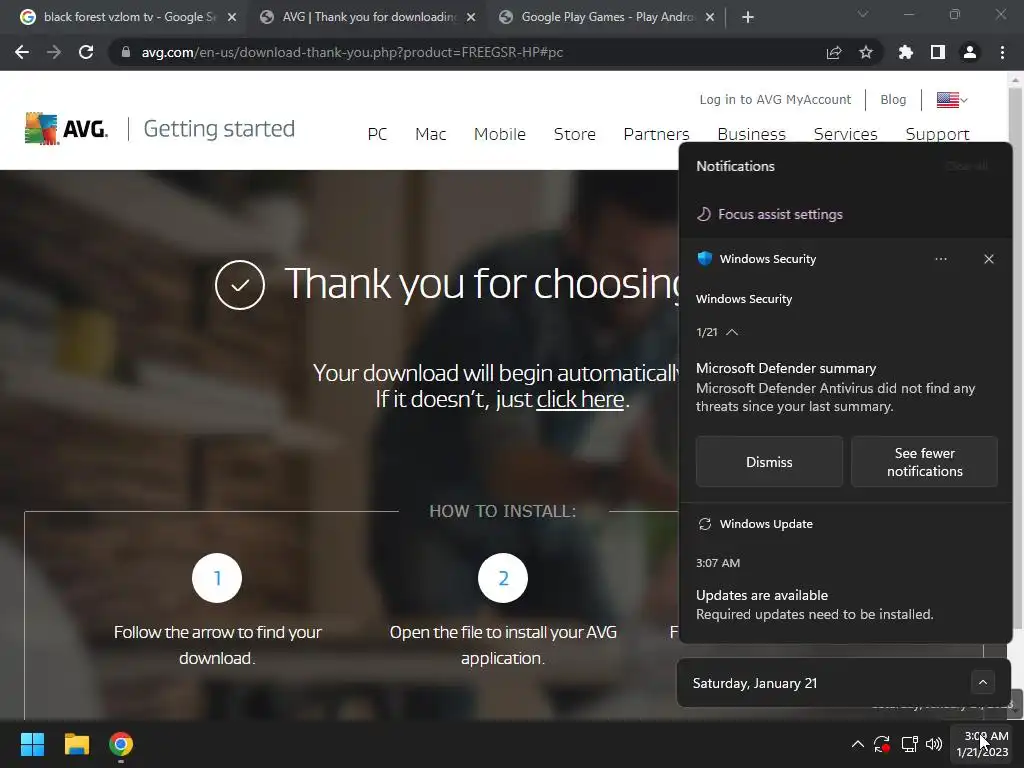Open the Chrome profile avatar
The width and height of the screenshot is (1024, 768).
(x=970, y=52)
